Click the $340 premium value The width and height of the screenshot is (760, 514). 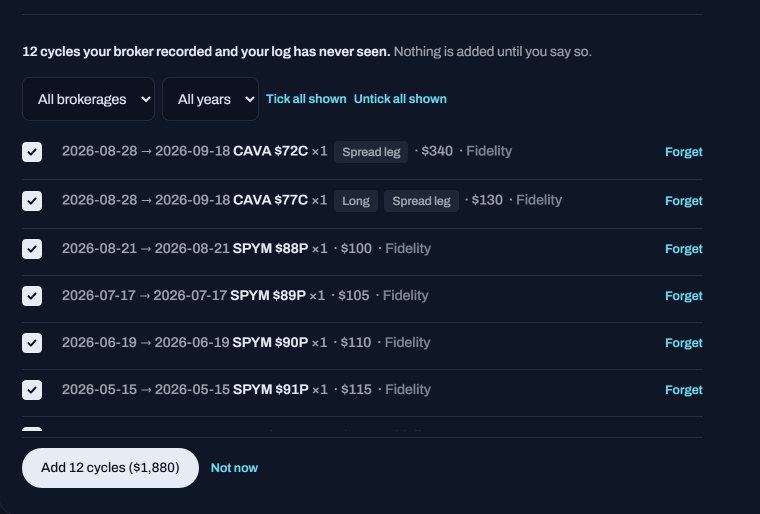coord(437,151)
